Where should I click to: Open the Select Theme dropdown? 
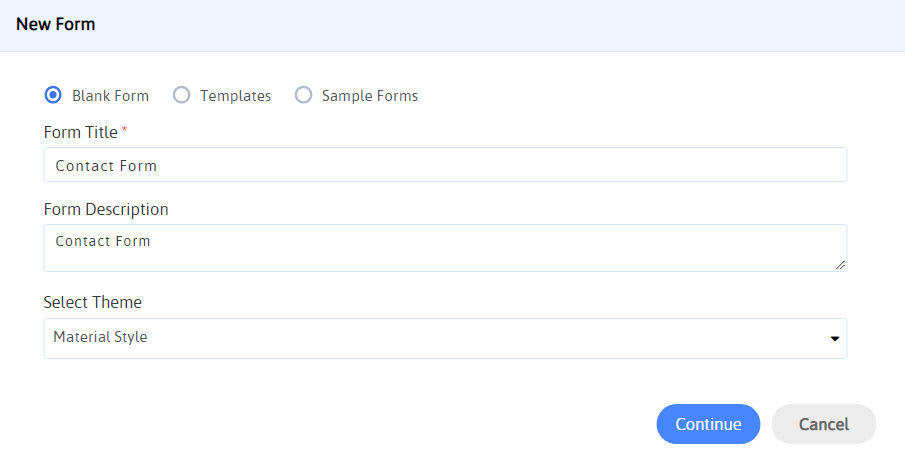click(x=445, y=338)
